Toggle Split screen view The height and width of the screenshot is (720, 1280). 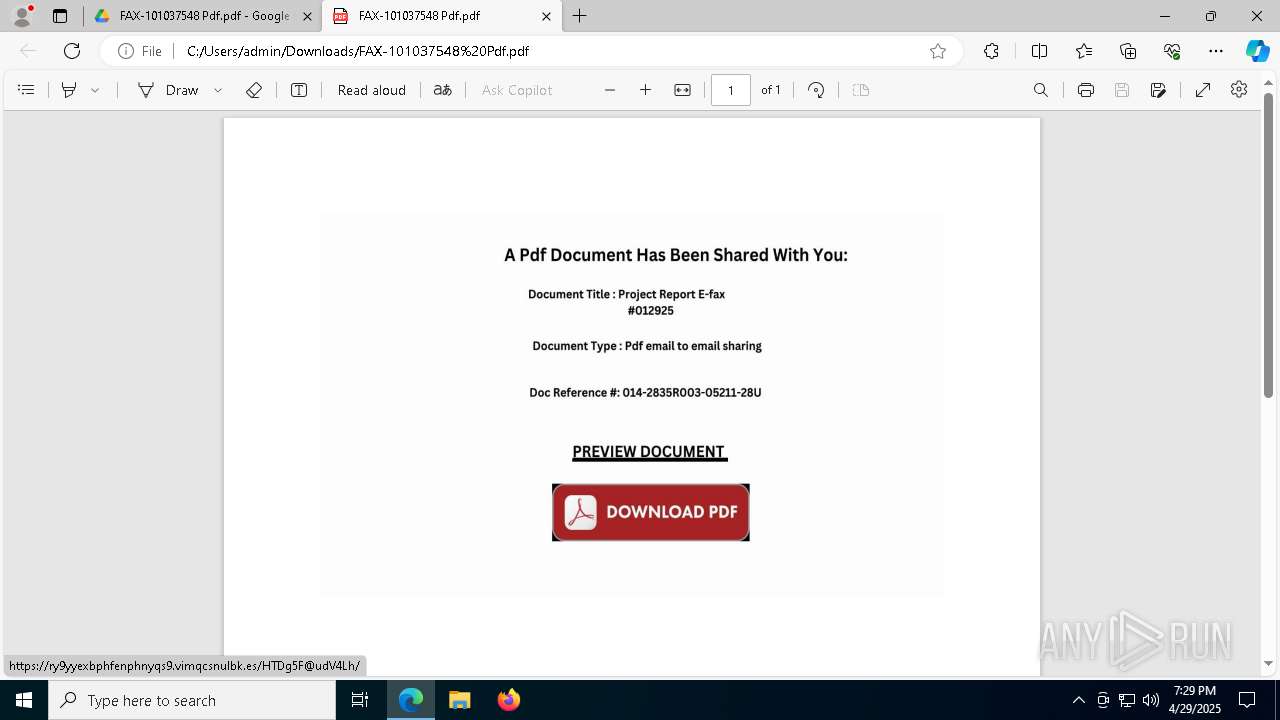(x=1039, y=51)
